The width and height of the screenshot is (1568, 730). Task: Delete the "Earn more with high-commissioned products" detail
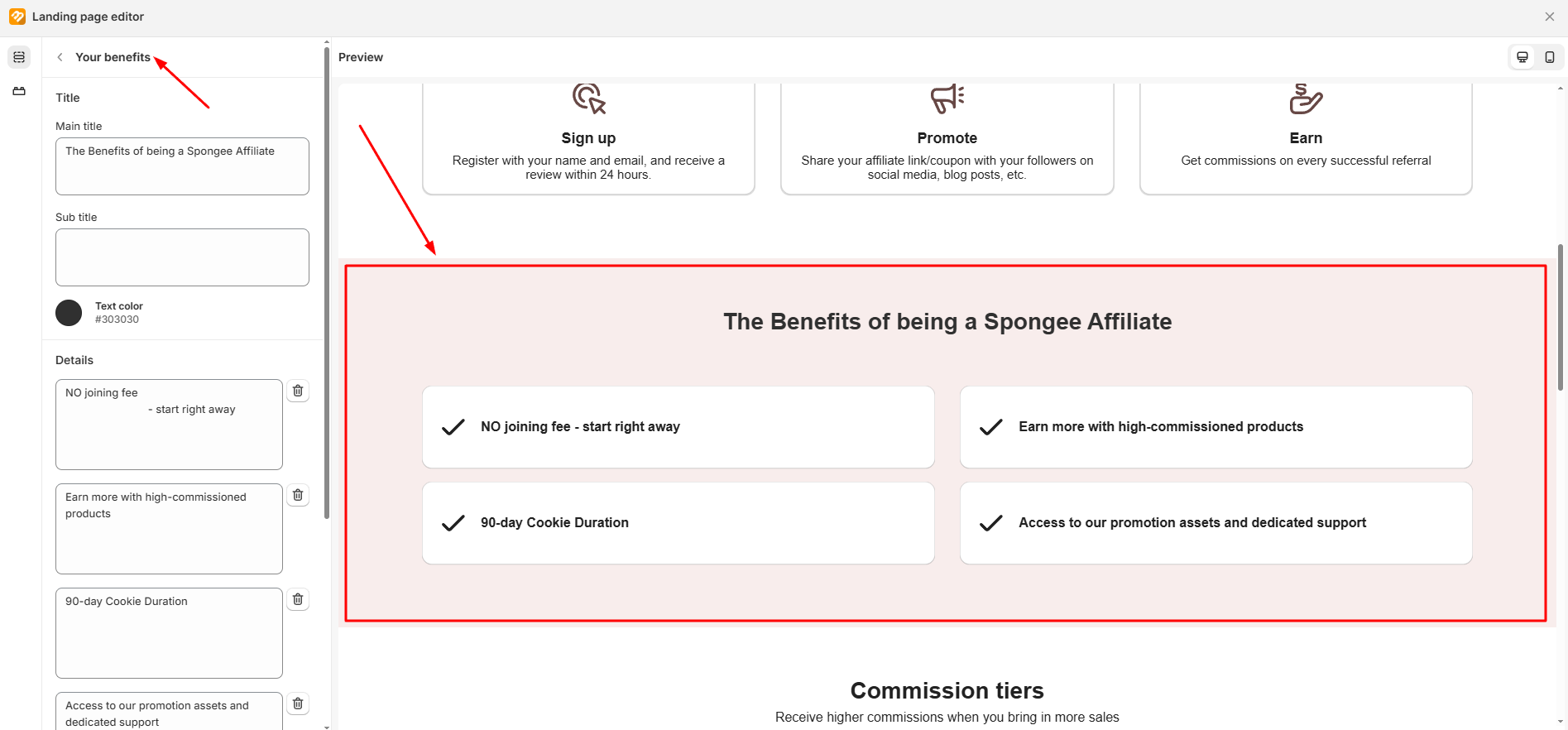point(298,495)
